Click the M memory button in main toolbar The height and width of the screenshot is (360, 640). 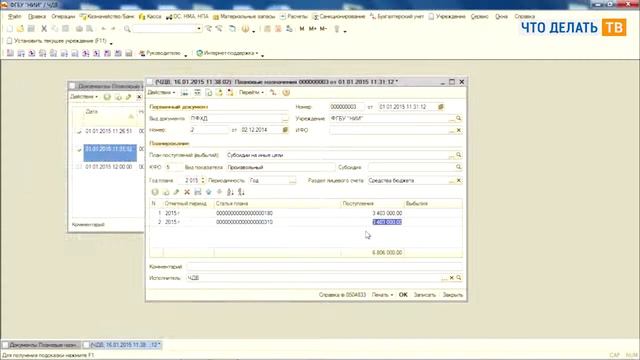302,29
